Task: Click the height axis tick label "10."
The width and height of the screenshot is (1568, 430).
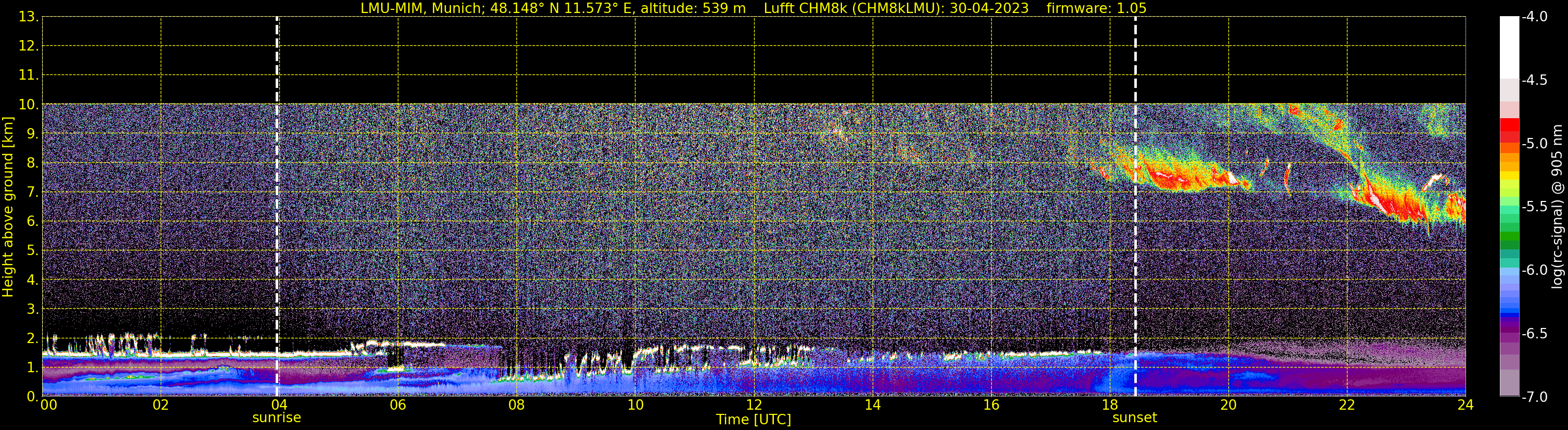Action: coord(29,105)
